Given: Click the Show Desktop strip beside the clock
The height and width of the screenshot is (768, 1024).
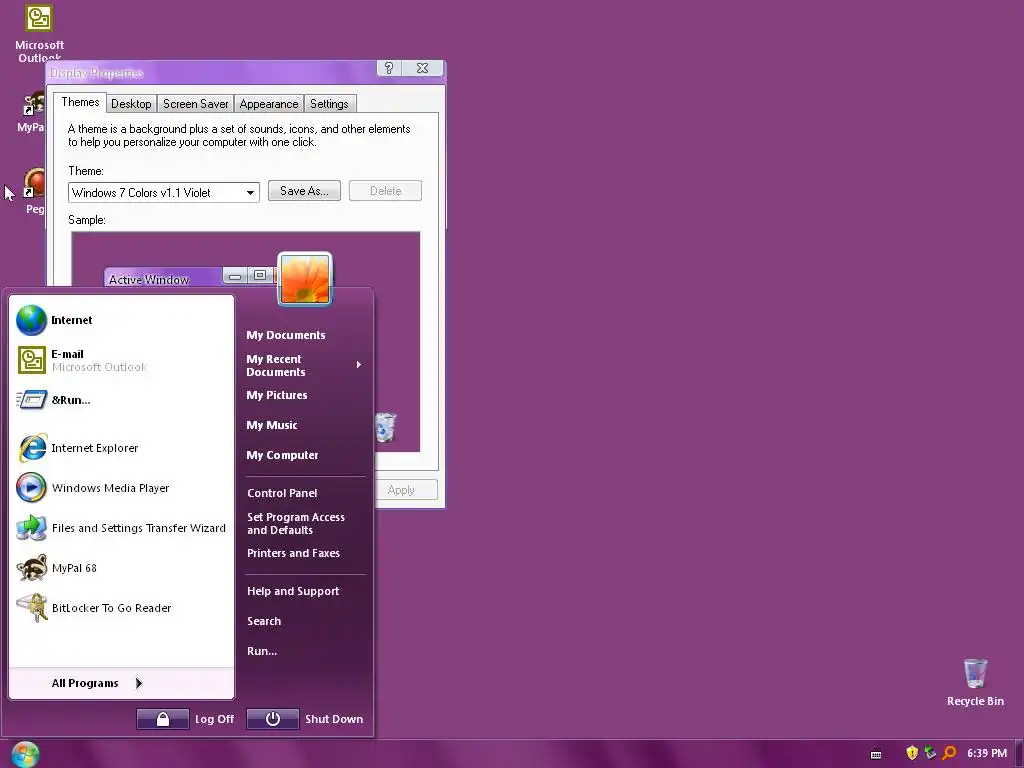Looking at the screenshot, I should click(1019, 754).
